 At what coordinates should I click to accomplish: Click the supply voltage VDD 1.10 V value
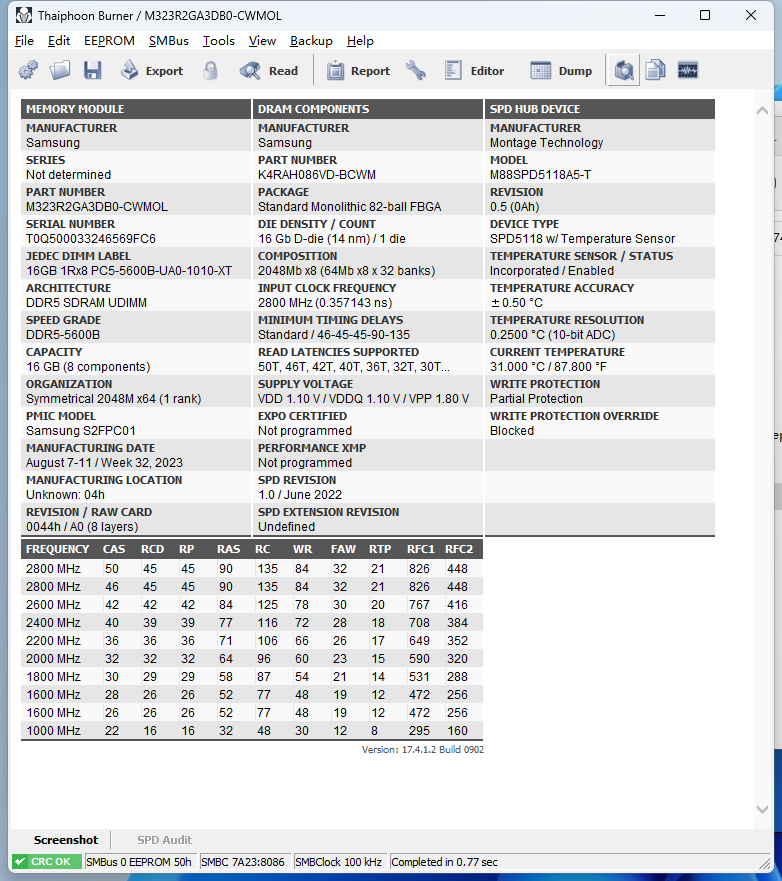(x=363, y=399)
